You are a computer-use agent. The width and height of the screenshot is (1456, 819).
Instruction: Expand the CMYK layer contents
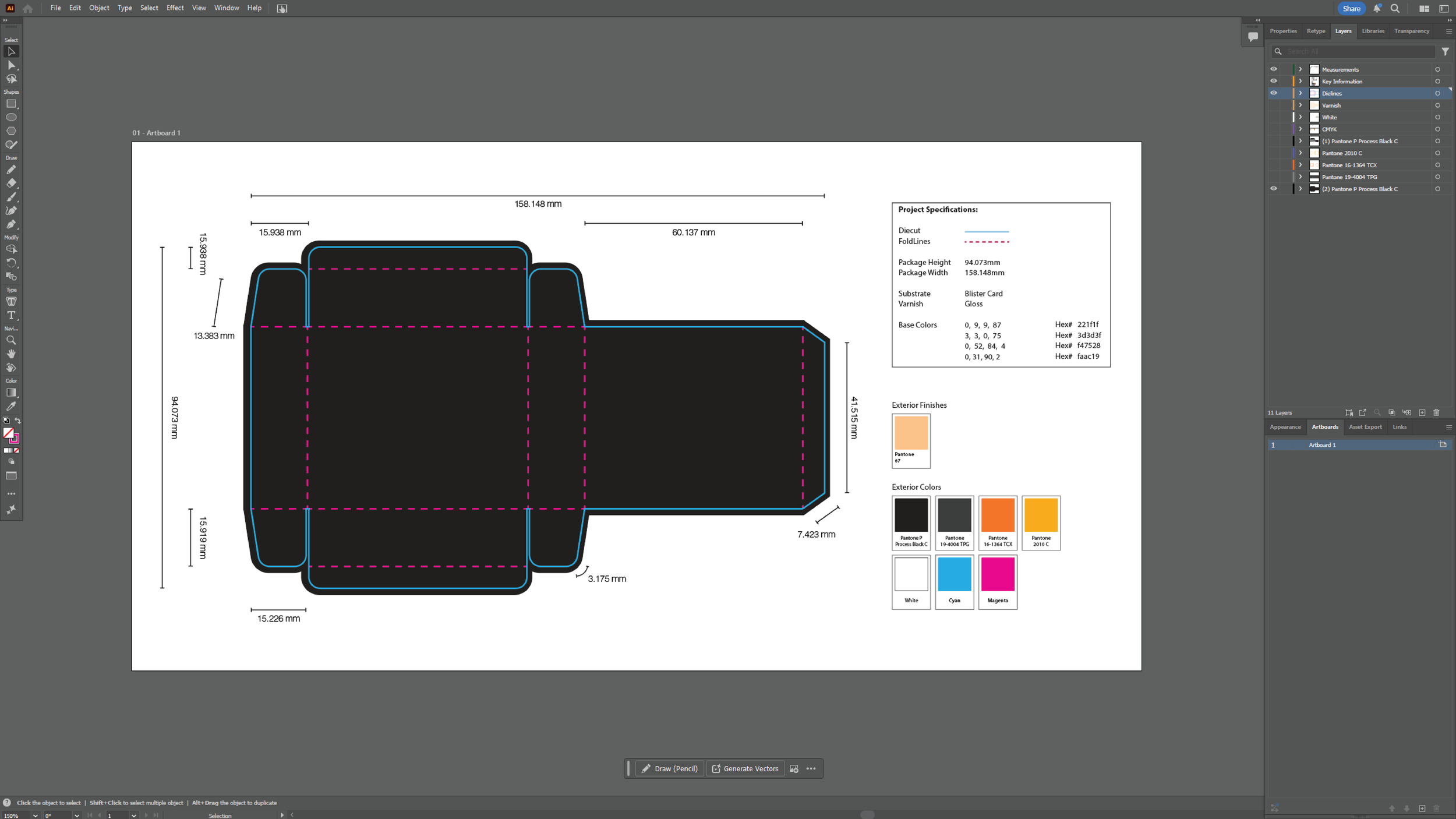tap(1300, 129)
